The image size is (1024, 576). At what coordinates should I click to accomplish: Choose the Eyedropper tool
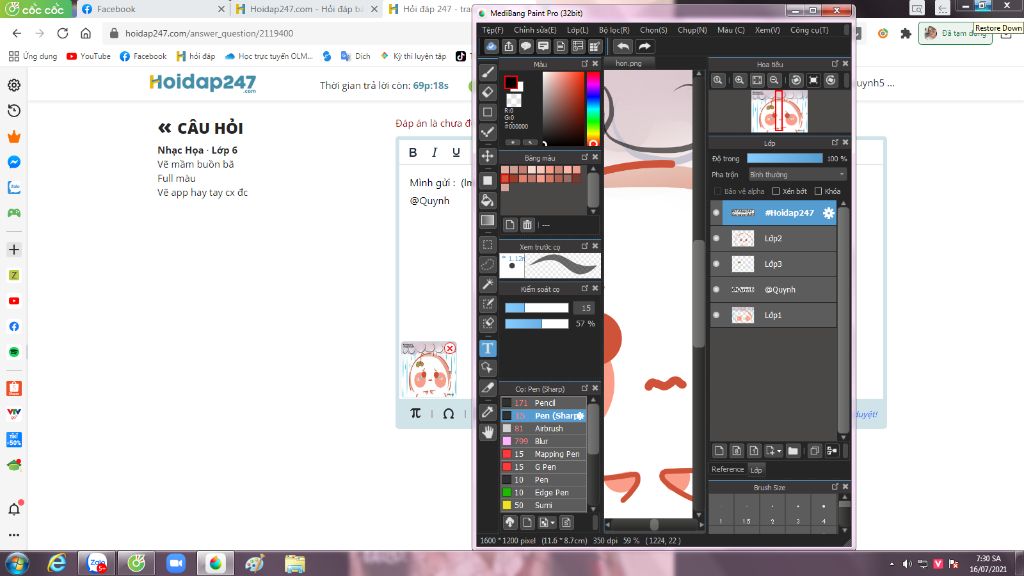pos(487,412)
